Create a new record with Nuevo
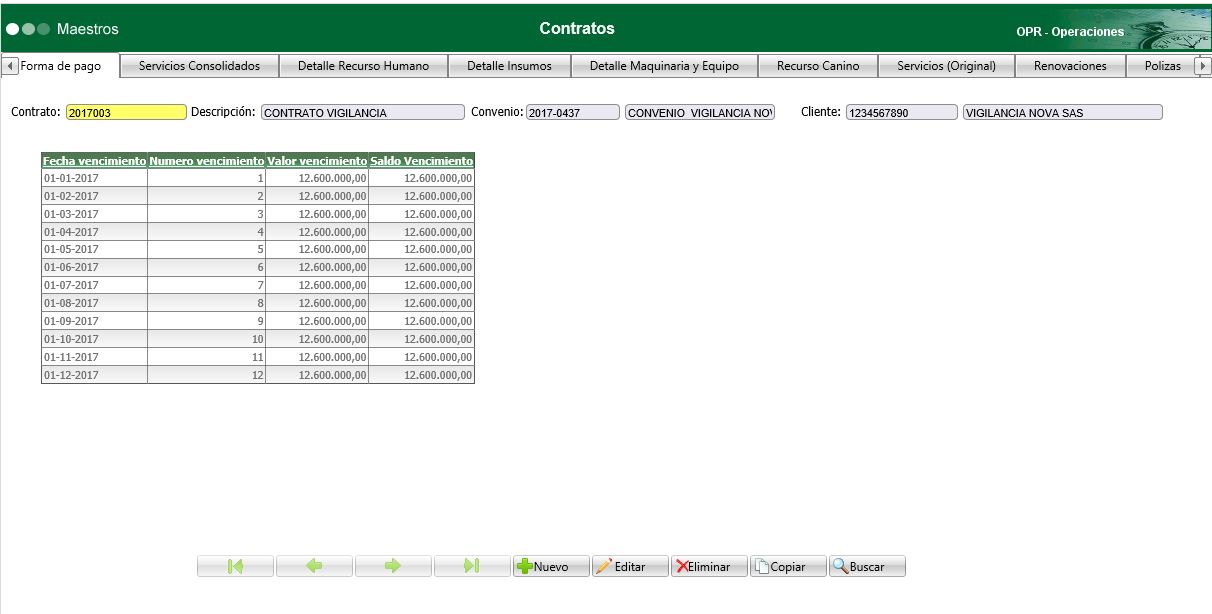 pyautogui.click(x=551, y=566)
